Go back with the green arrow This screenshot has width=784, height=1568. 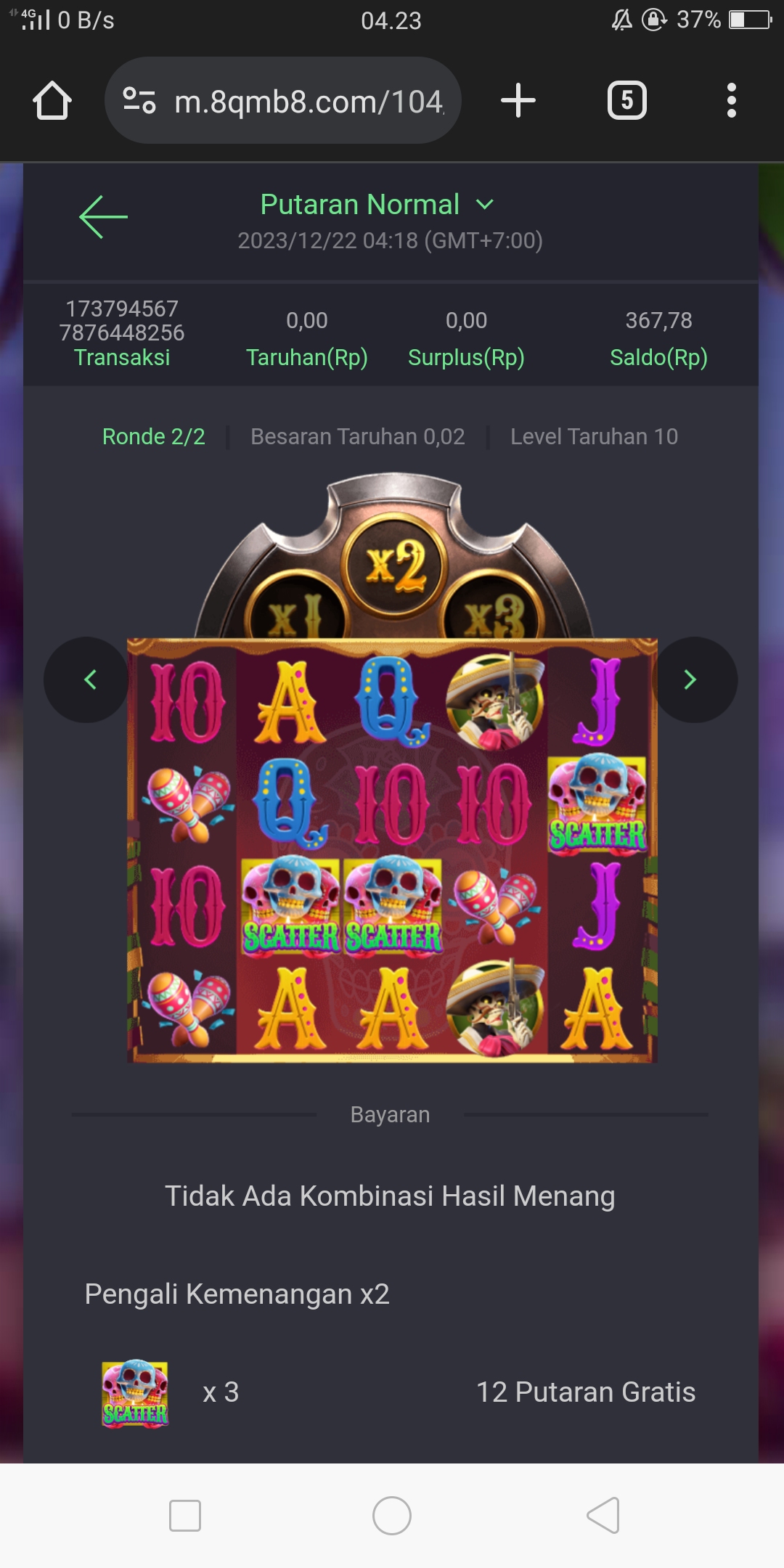point(103,216)
